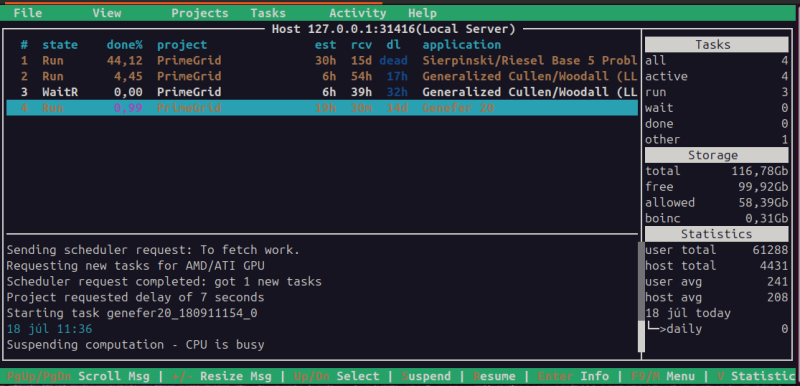Select task 3 in WaitR state
The height and width of the screenshot is (386, 800).
tap(322, 92)
